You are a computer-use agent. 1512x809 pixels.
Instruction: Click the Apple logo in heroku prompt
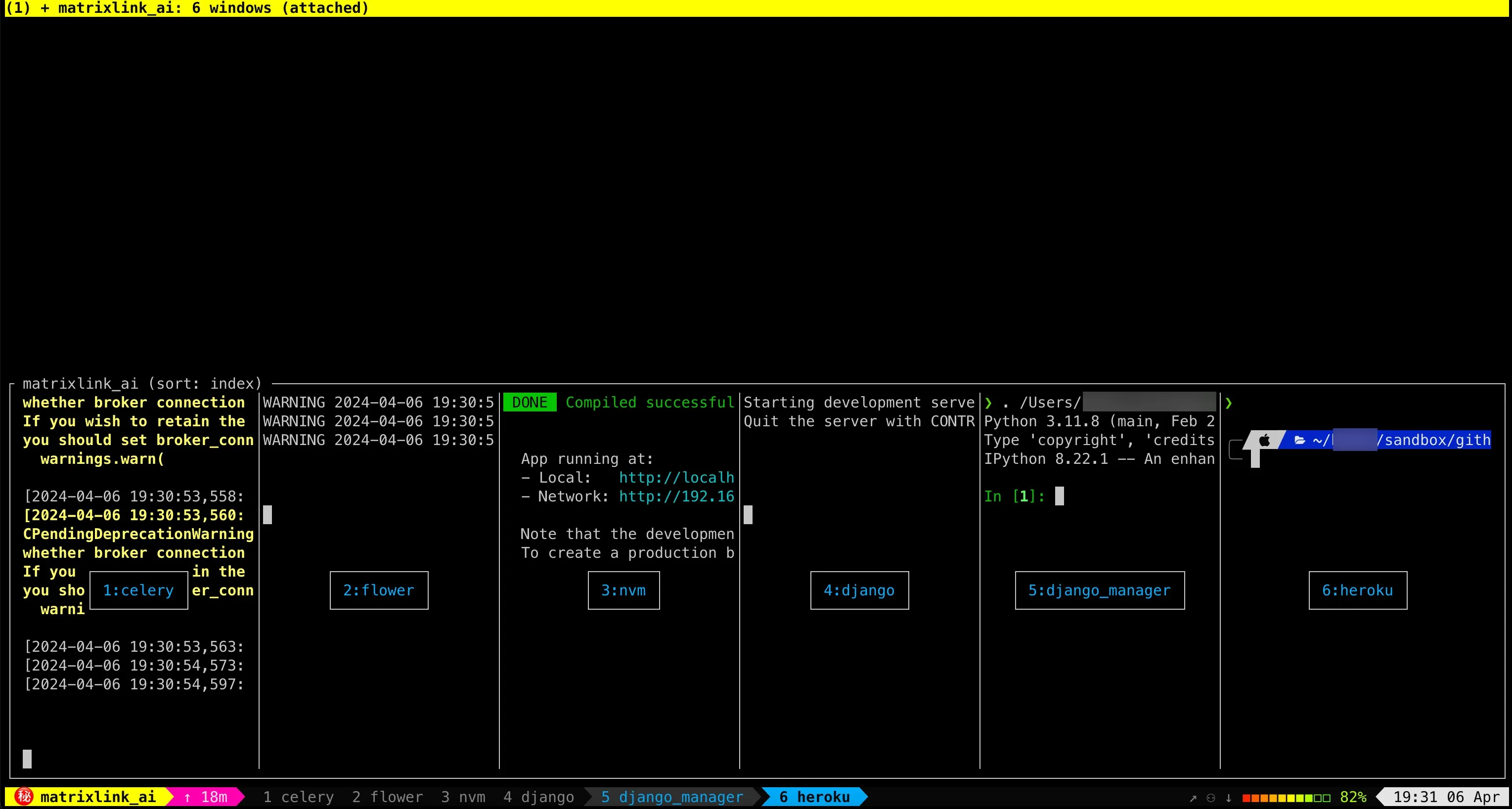[1264, 440]
